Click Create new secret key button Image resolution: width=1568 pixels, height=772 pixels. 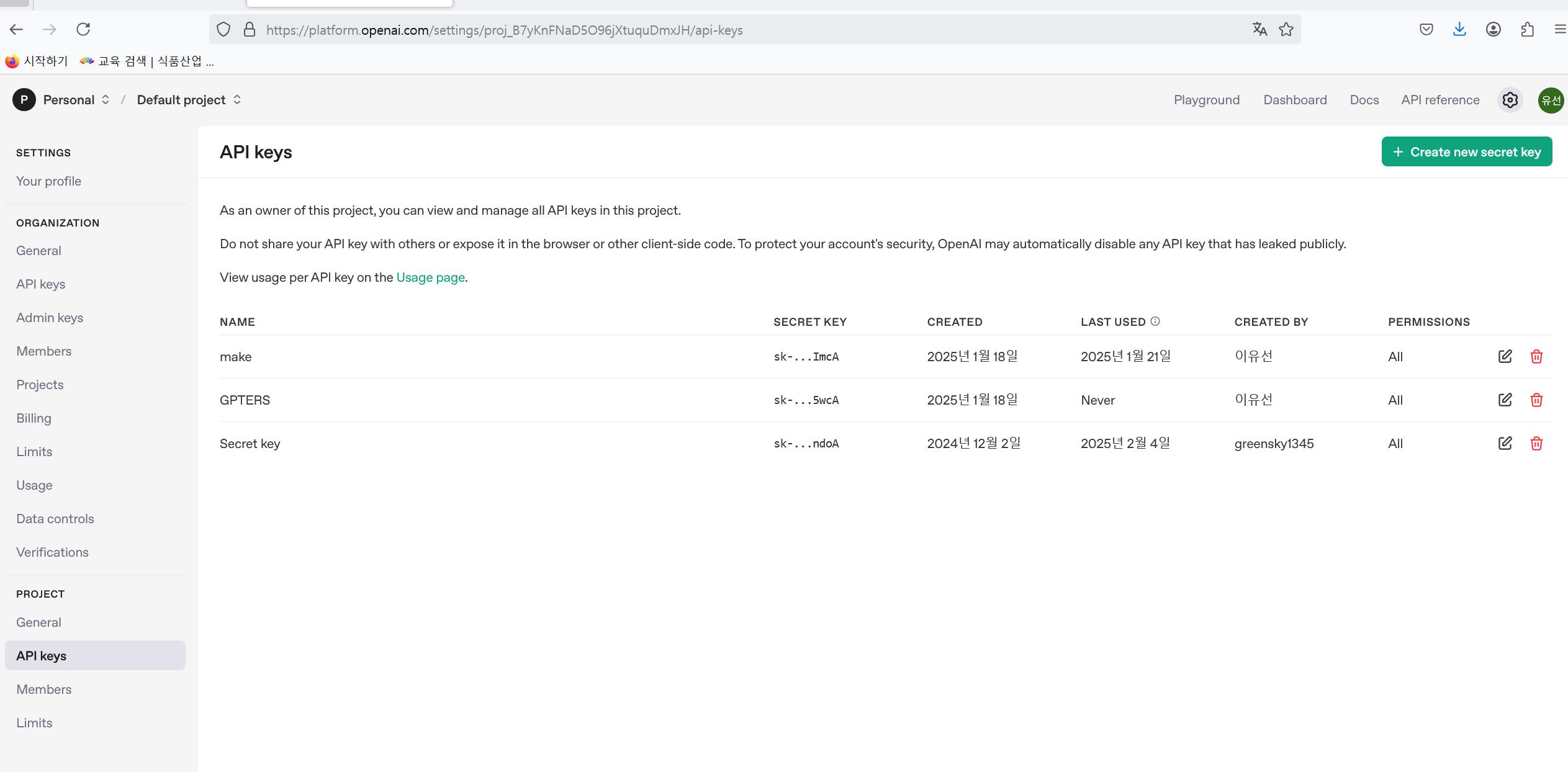tap(1467, 152)
